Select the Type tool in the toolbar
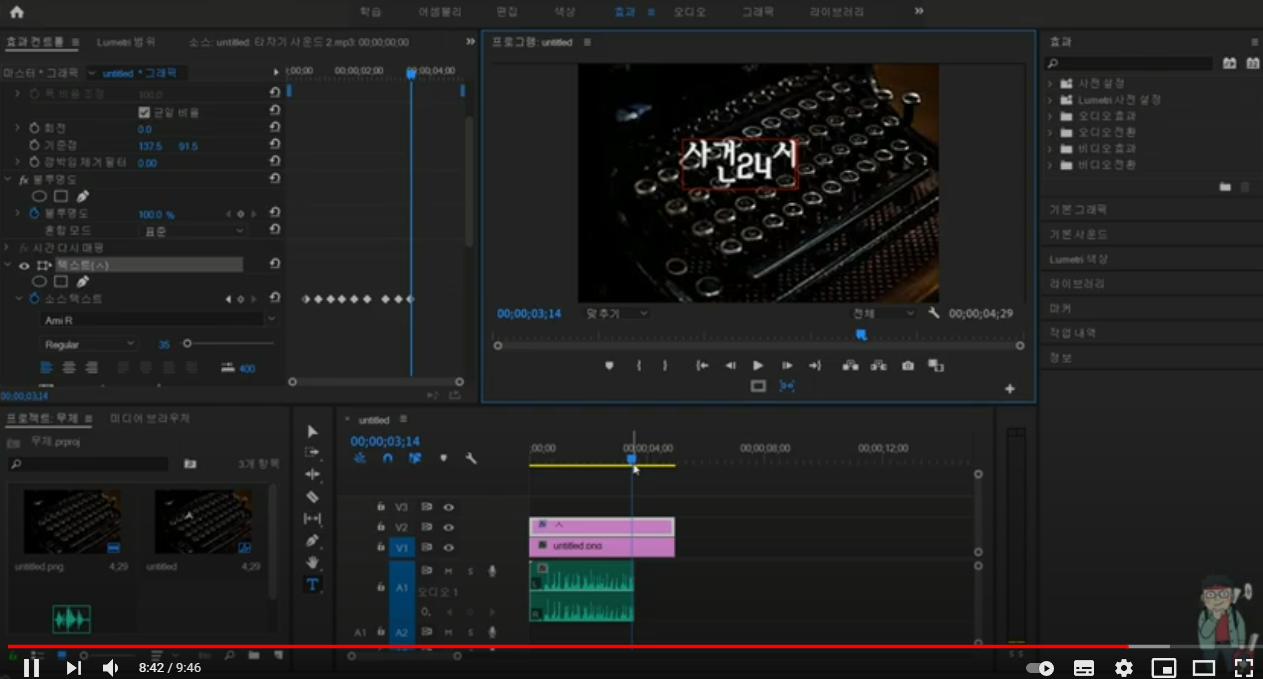 coord(312,585)
